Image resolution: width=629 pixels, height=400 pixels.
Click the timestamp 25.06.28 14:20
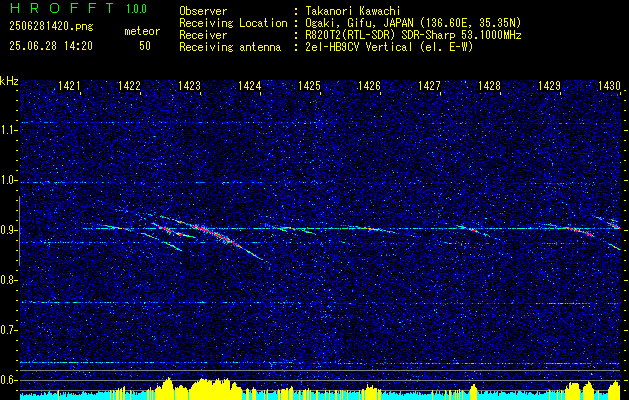(51, 46)
